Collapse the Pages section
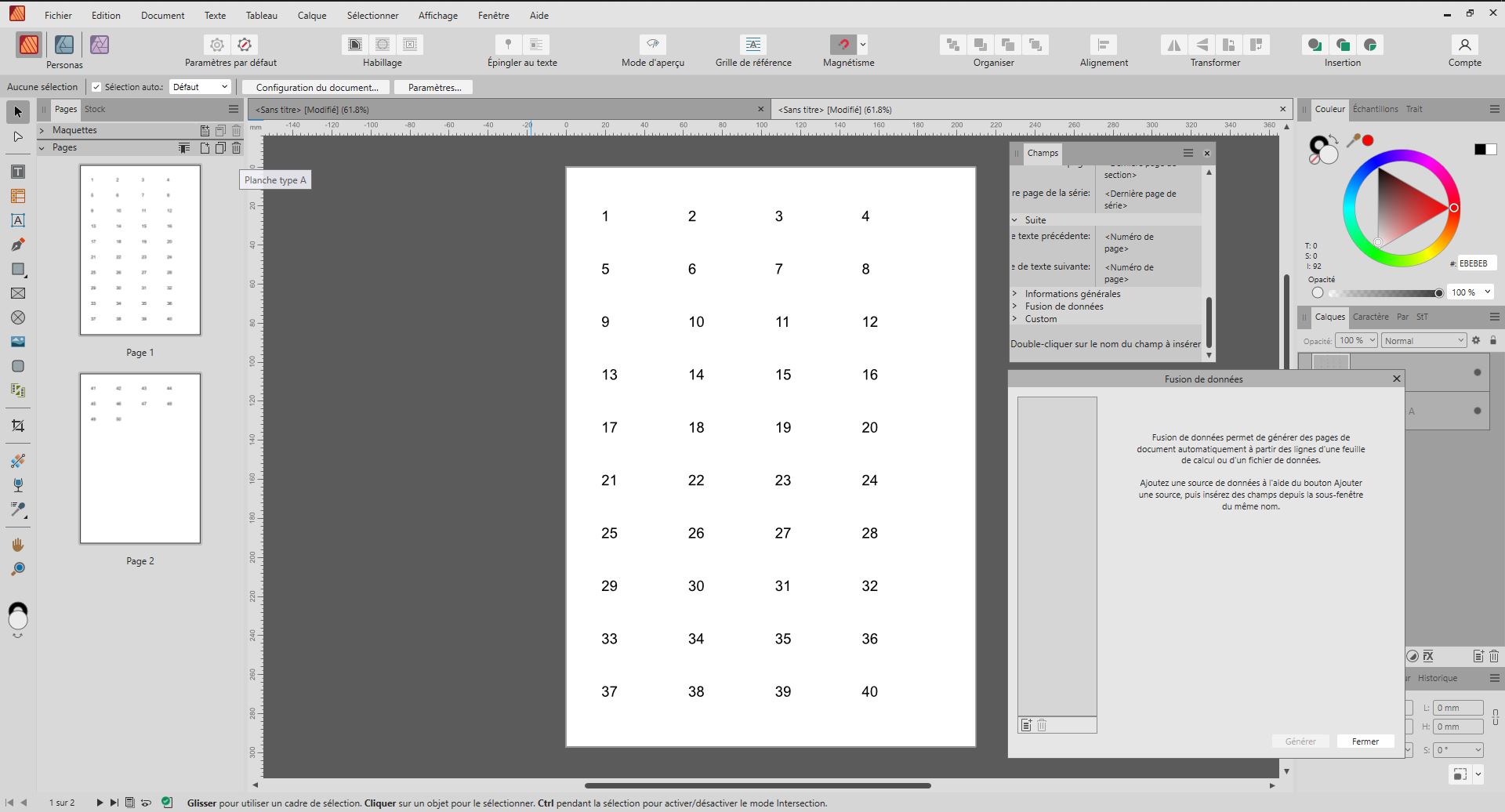The width and height of the screenshot is (1505, 812). pos(42,147)
